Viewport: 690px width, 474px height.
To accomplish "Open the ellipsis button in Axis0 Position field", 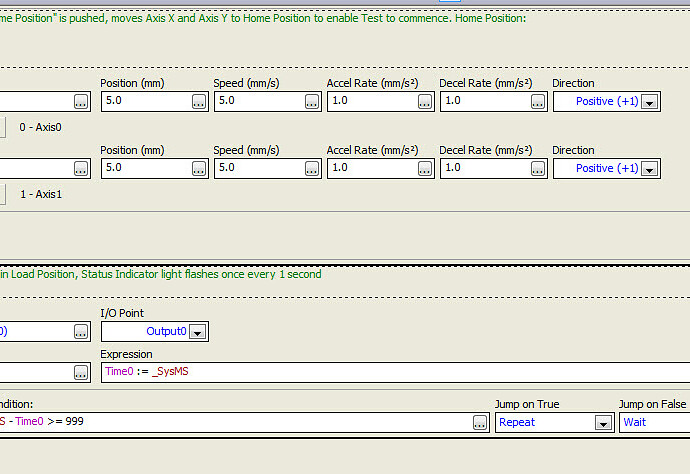I will [x=199, y=102].
